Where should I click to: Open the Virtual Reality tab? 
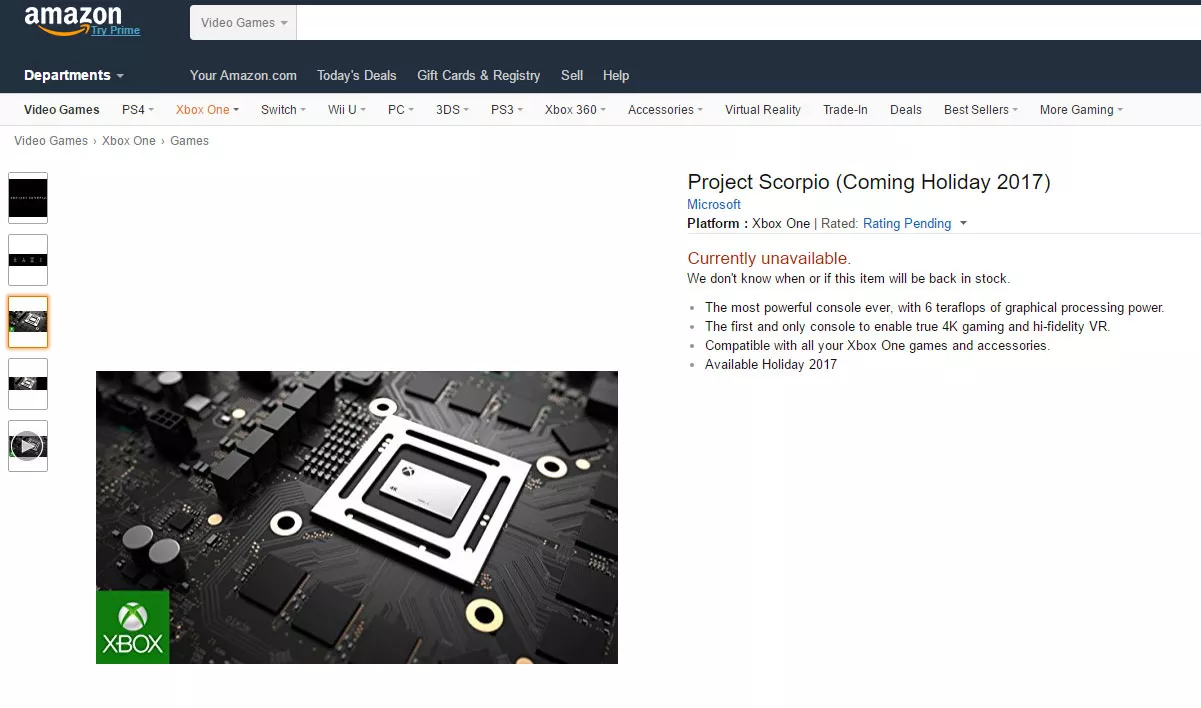tap(763, 110)
